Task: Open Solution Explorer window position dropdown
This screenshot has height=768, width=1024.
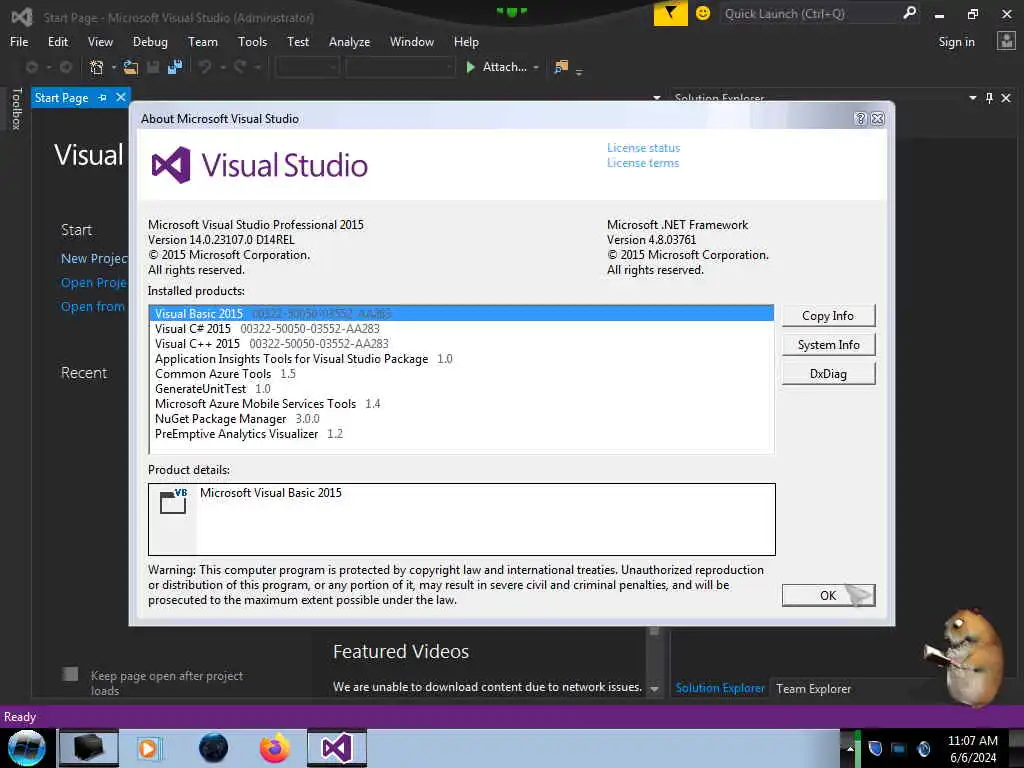Action: click(x=972, y=98)
